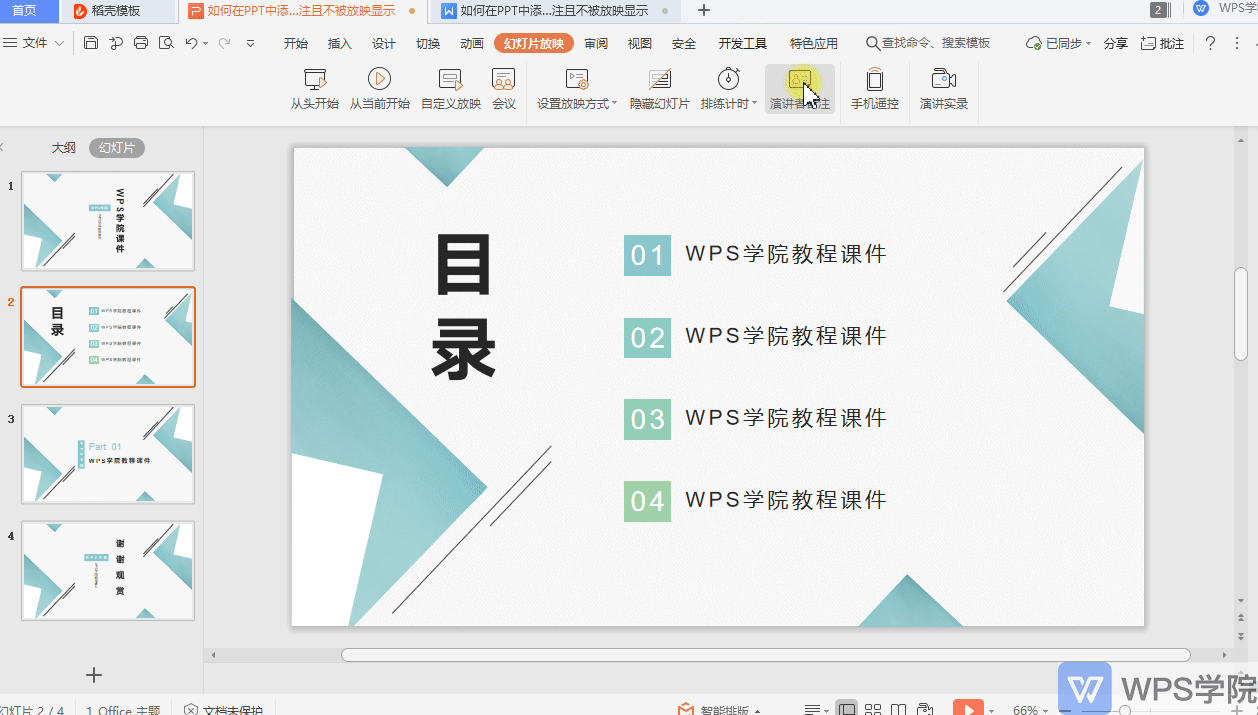Click the Share (分享) button
1258x715 pixels.
(1116, 43)
